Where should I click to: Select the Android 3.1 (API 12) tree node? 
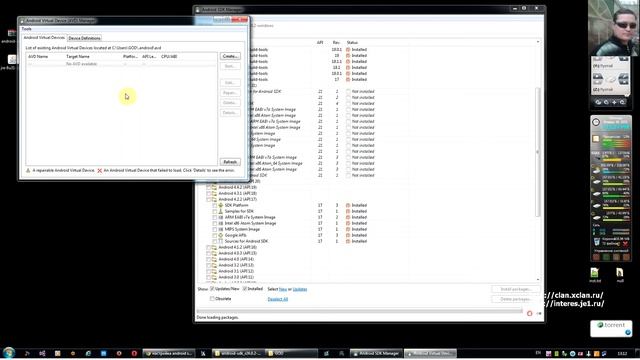click(x=236, y=271)
